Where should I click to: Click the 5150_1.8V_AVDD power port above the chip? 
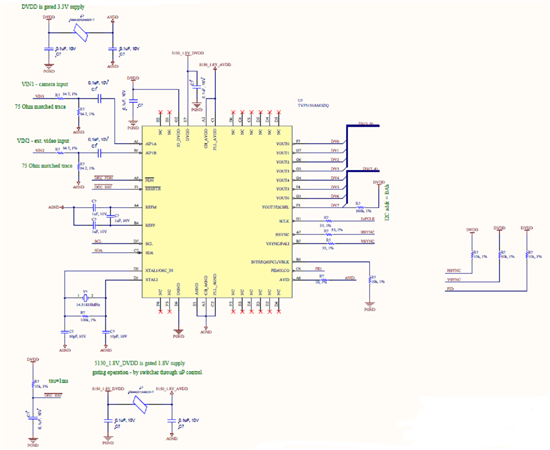coord(215,65)
